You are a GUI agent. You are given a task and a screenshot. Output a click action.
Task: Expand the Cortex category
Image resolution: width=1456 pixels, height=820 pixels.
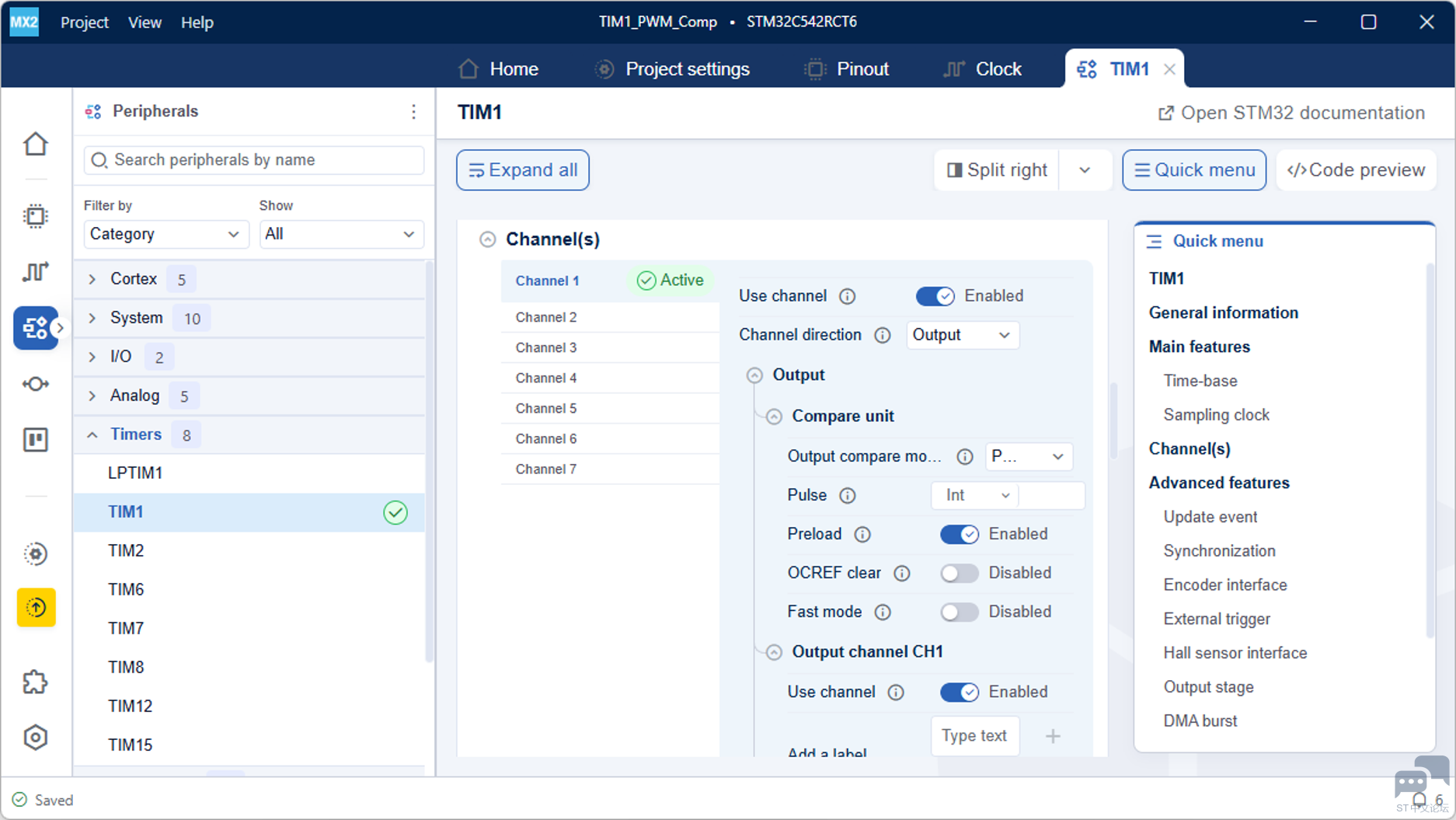[x=92, y=279]
